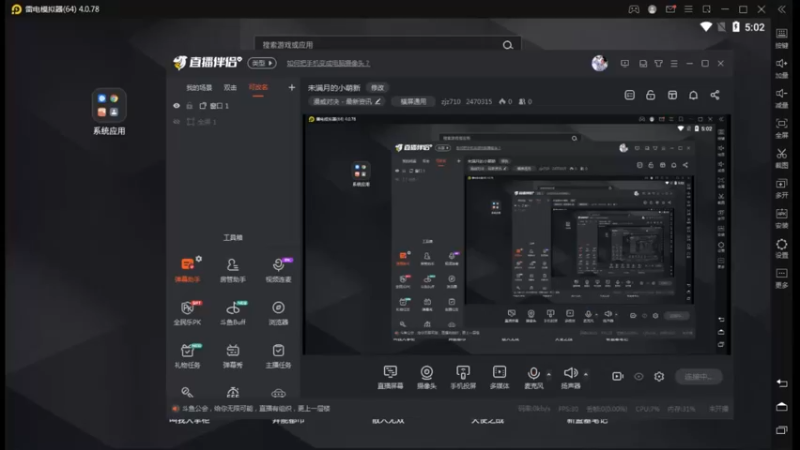The image size is (800, 450).
Task: Click the stream preview canvas
Action: point(517,234)
